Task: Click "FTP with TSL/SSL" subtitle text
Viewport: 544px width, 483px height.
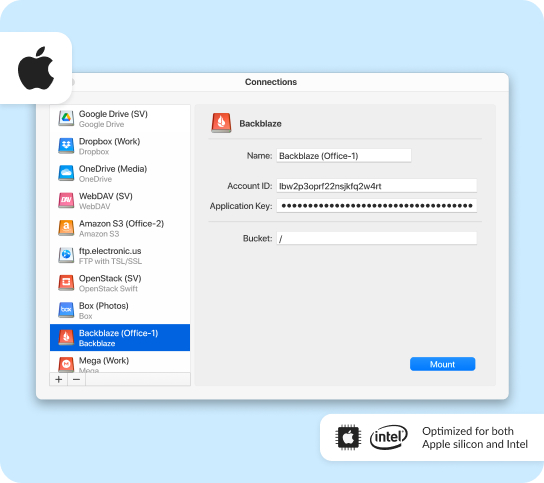Action: point(110,261)
